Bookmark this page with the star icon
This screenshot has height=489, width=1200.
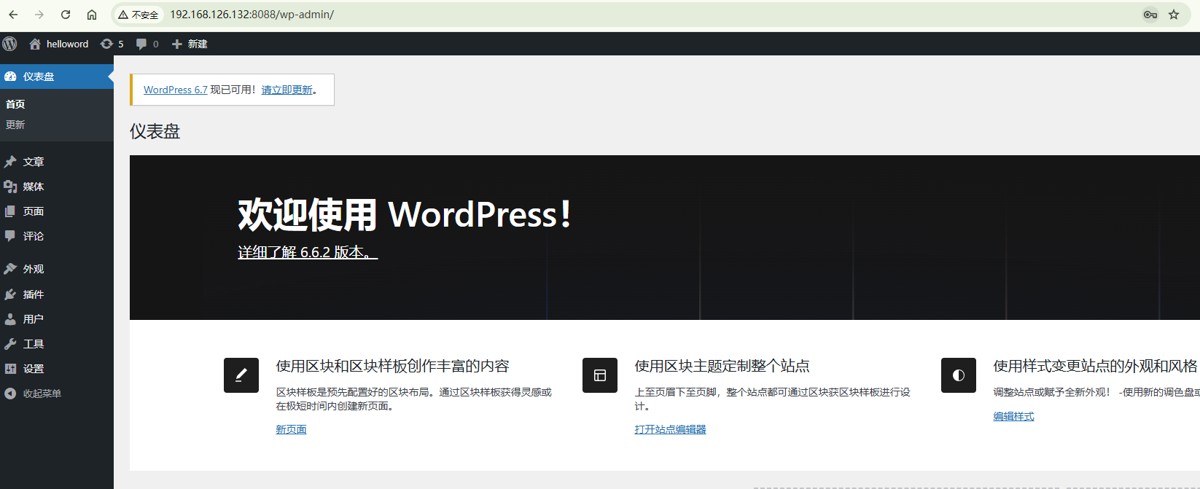(x=1174, y=15)
